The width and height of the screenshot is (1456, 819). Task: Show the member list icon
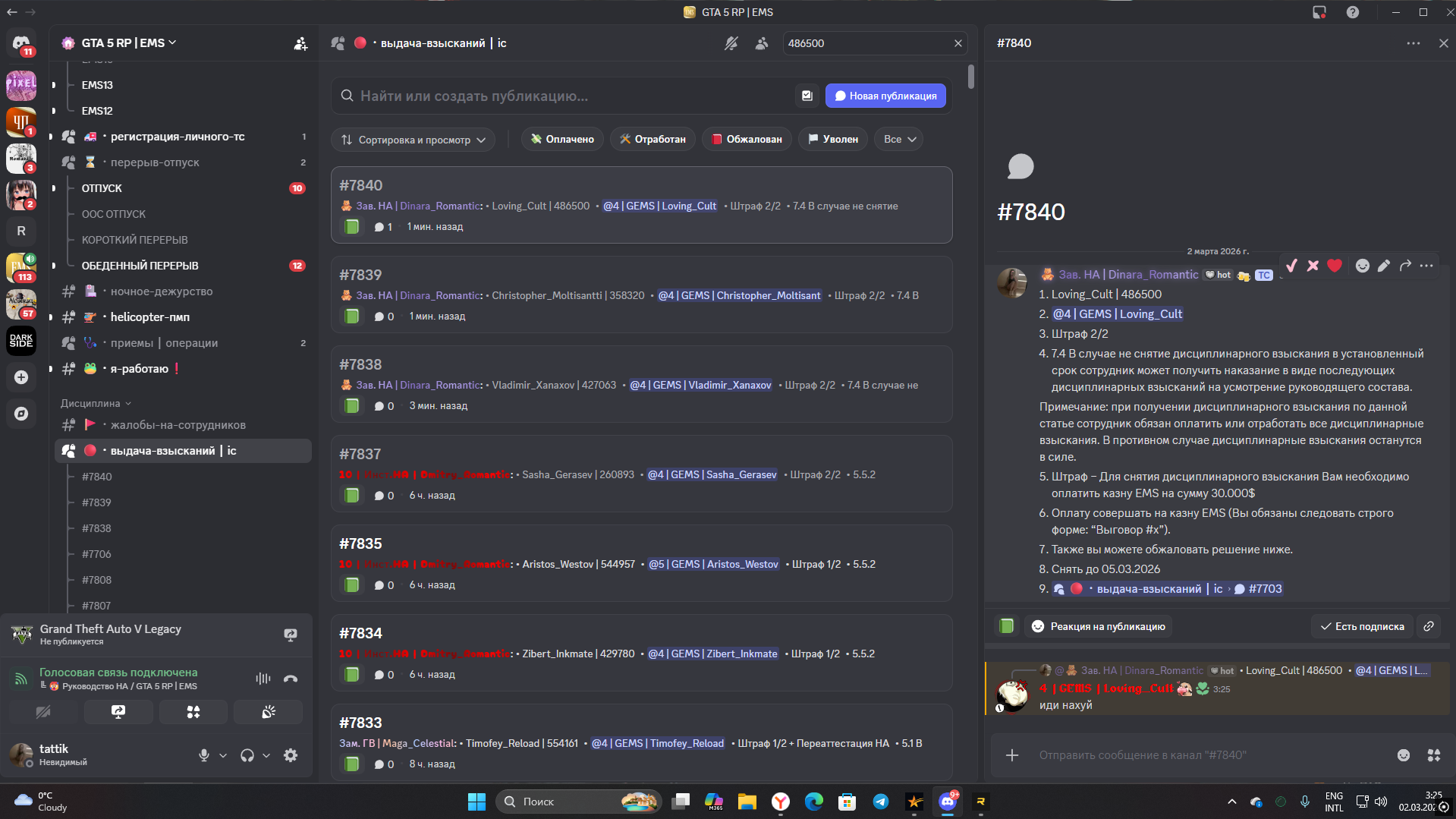(762, 43)
